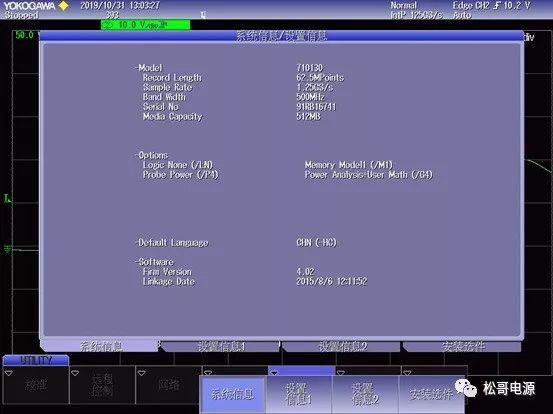553x414 pixels.
Task: Expand the highlighted triangle above 设置信息1 soft key
Action: [x=274, y=373]
